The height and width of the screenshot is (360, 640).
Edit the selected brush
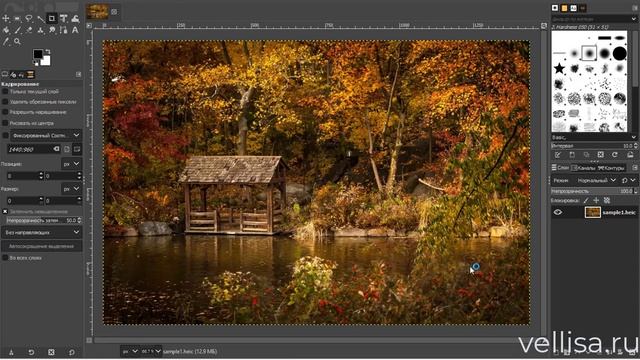558,155
